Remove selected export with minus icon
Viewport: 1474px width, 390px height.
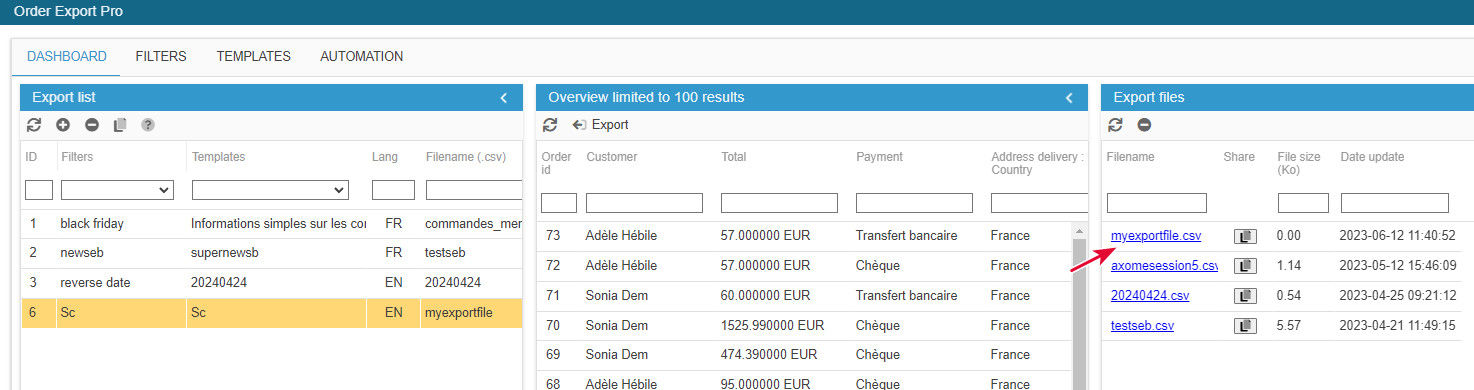coord(92,125)
